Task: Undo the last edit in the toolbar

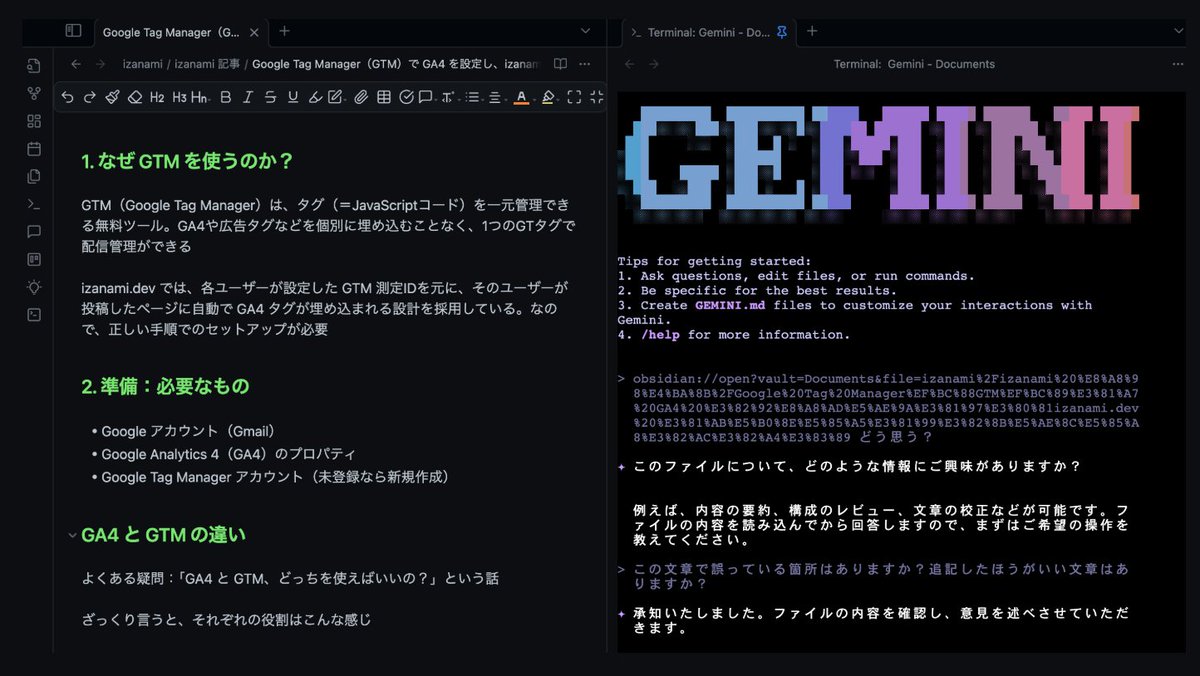Action: (x=68, y=97)
